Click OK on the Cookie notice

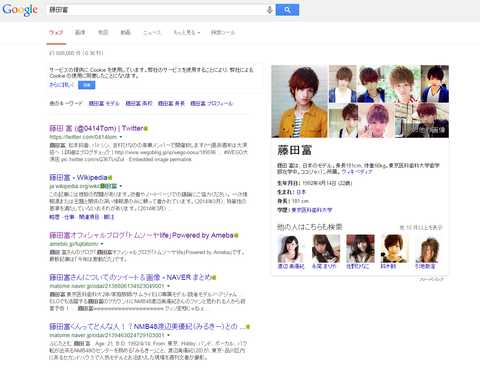coord(87,85)
